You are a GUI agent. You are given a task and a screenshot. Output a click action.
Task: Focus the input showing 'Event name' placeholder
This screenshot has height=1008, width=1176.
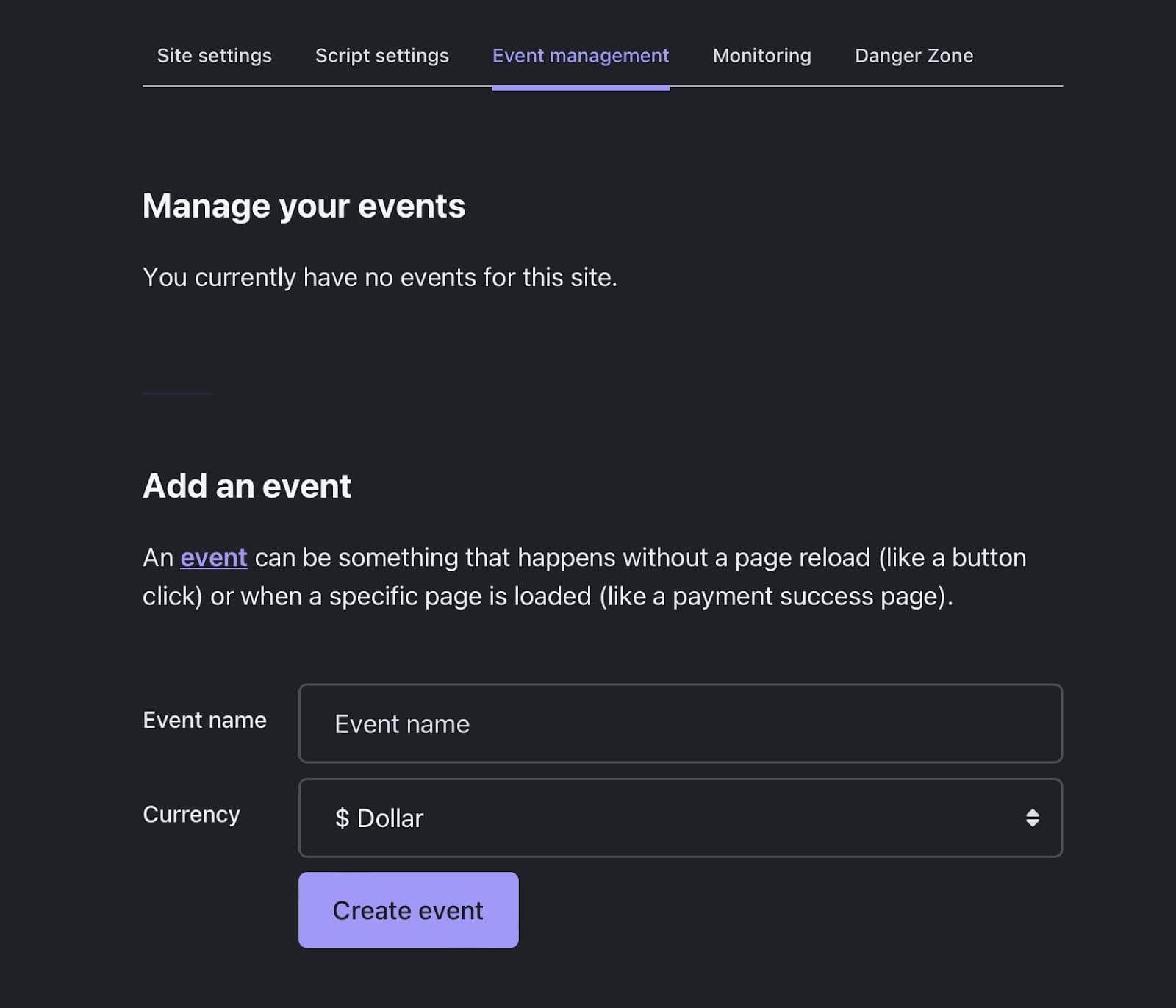click(x=679, y=723)
